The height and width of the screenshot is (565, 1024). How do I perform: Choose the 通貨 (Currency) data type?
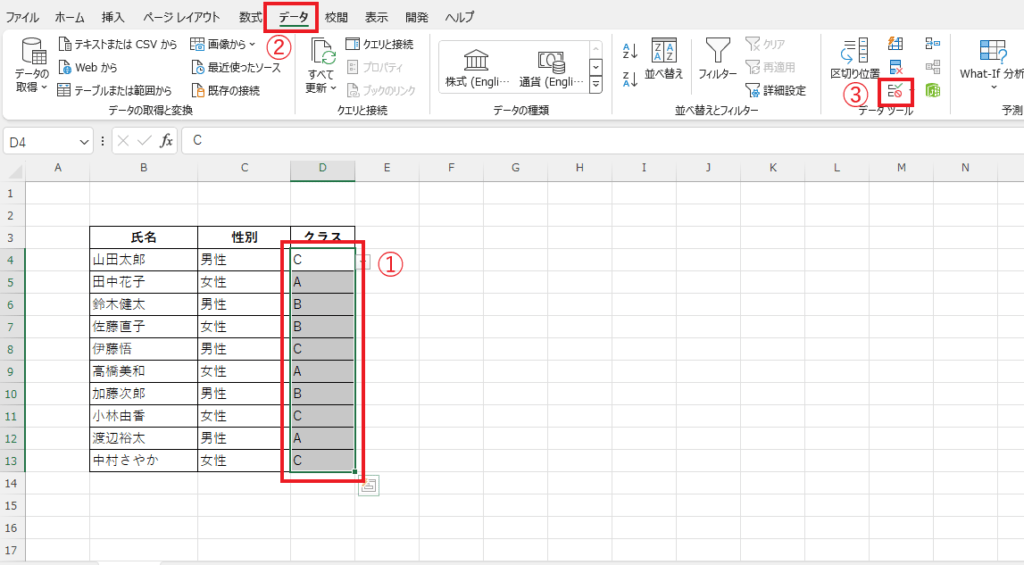(551, 68)
